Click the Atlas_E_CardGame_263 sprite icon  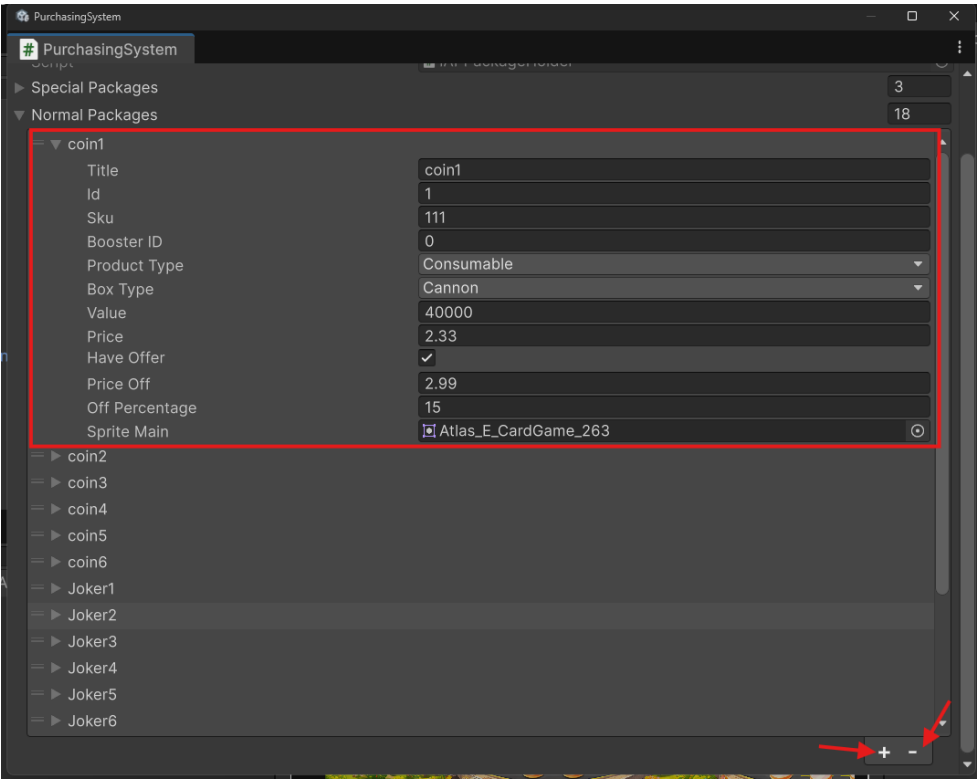[x=429, y=431]
